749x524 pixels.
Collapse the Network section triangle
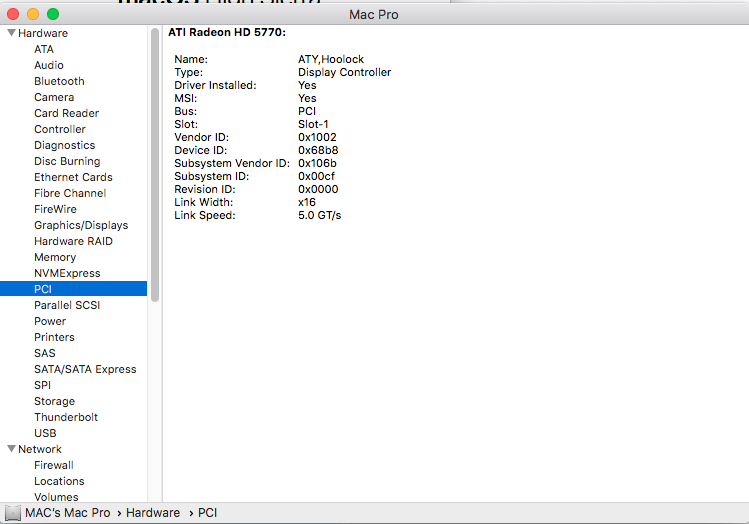click(x=11, y=449)
